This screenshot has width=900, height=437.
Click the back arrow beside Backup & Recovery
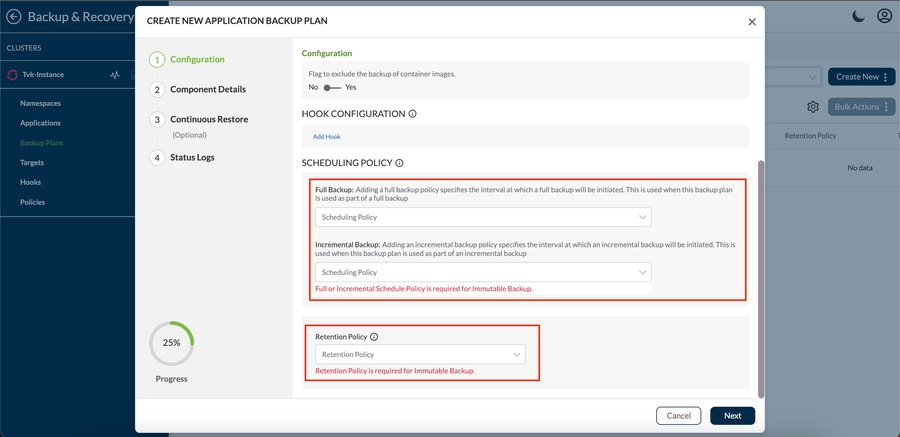pos(14,17)
